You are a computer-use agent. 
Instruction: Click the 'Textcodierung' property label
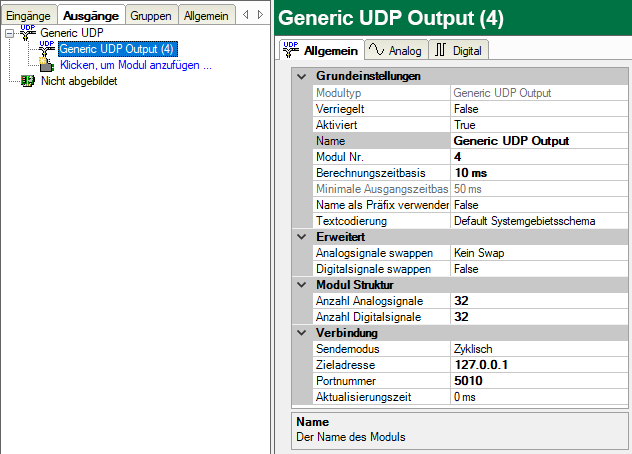(351, 221)
